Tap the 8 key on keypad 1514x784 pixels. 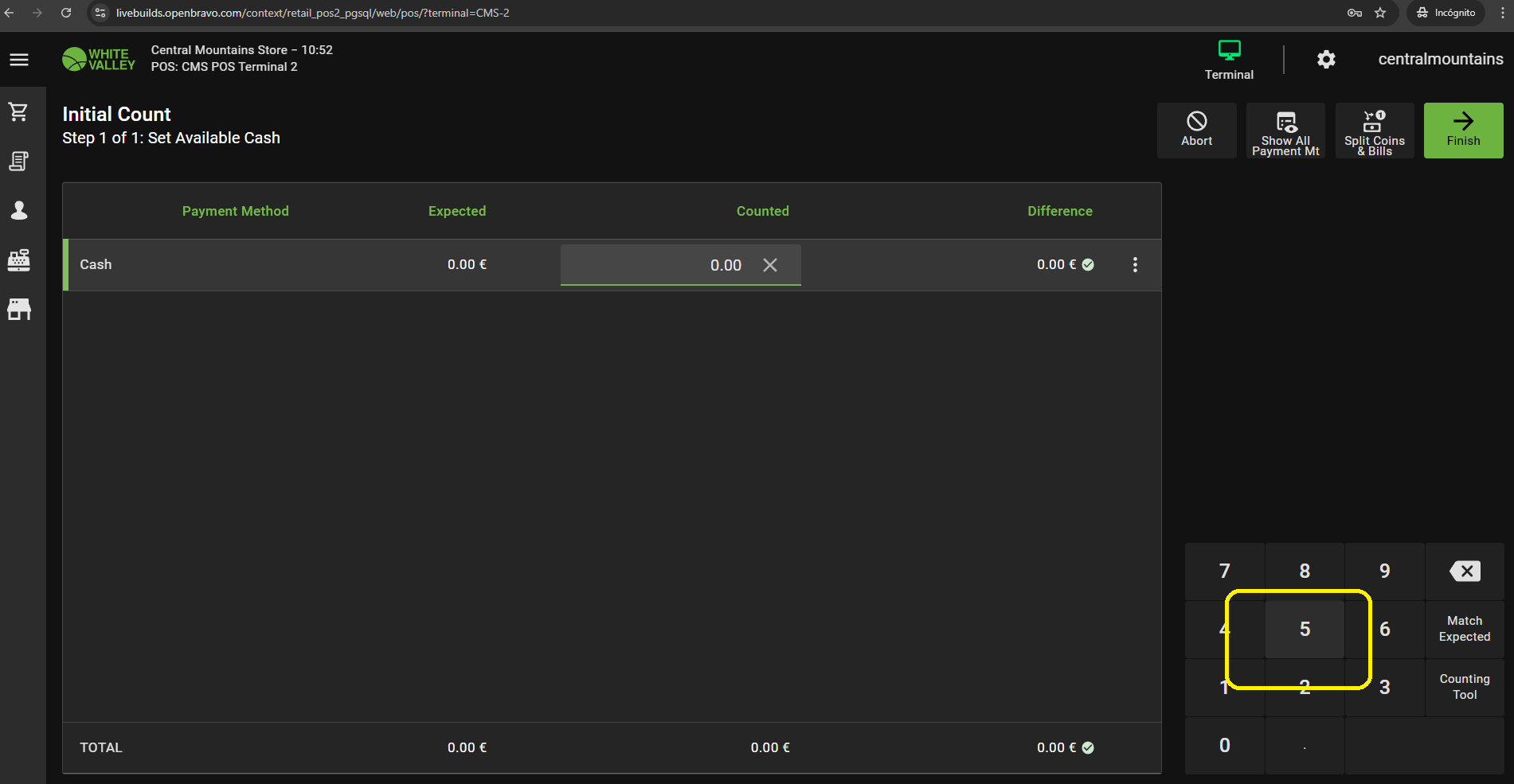tap(1305, 571)
